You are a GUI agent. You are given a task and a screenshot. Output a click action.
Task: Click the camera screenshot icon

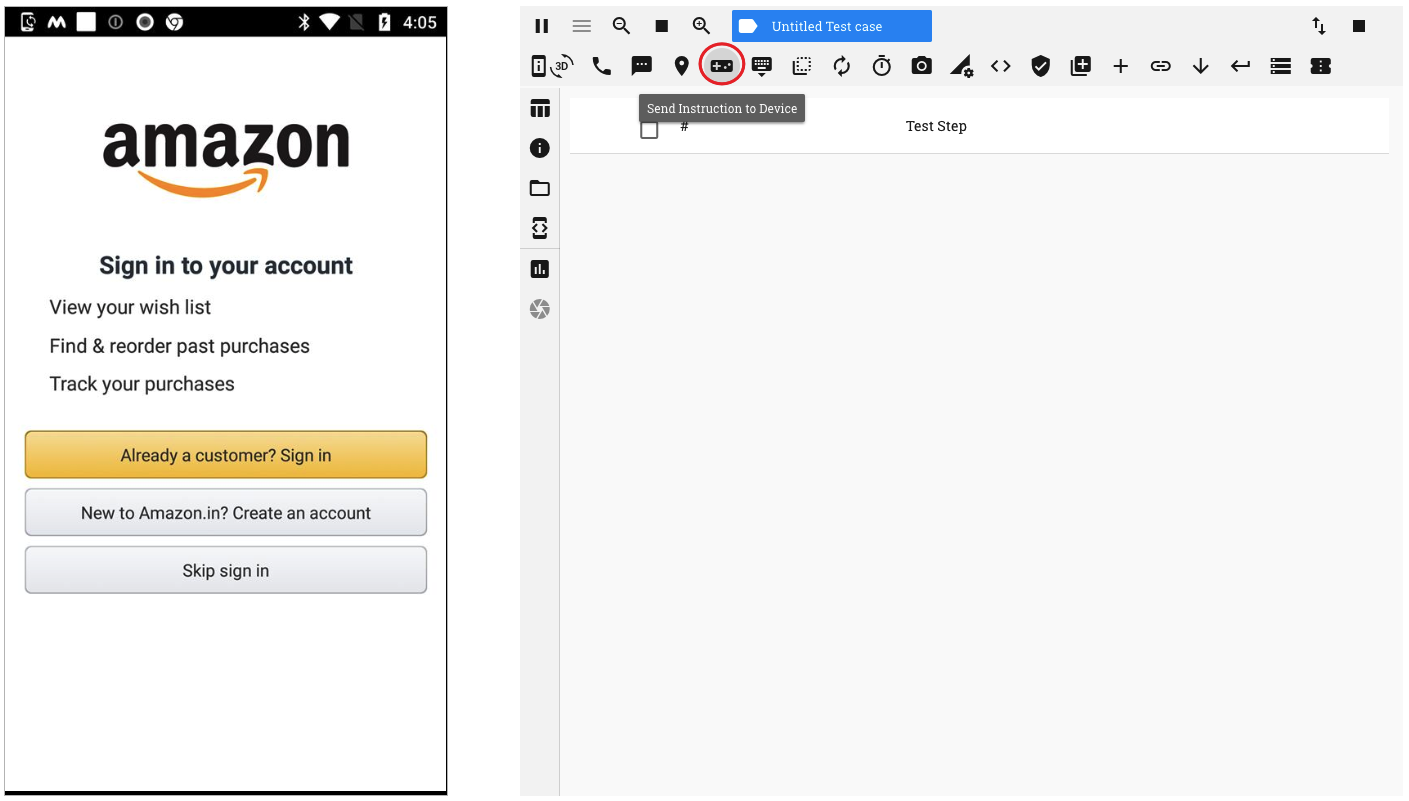[x=921, y=66]
